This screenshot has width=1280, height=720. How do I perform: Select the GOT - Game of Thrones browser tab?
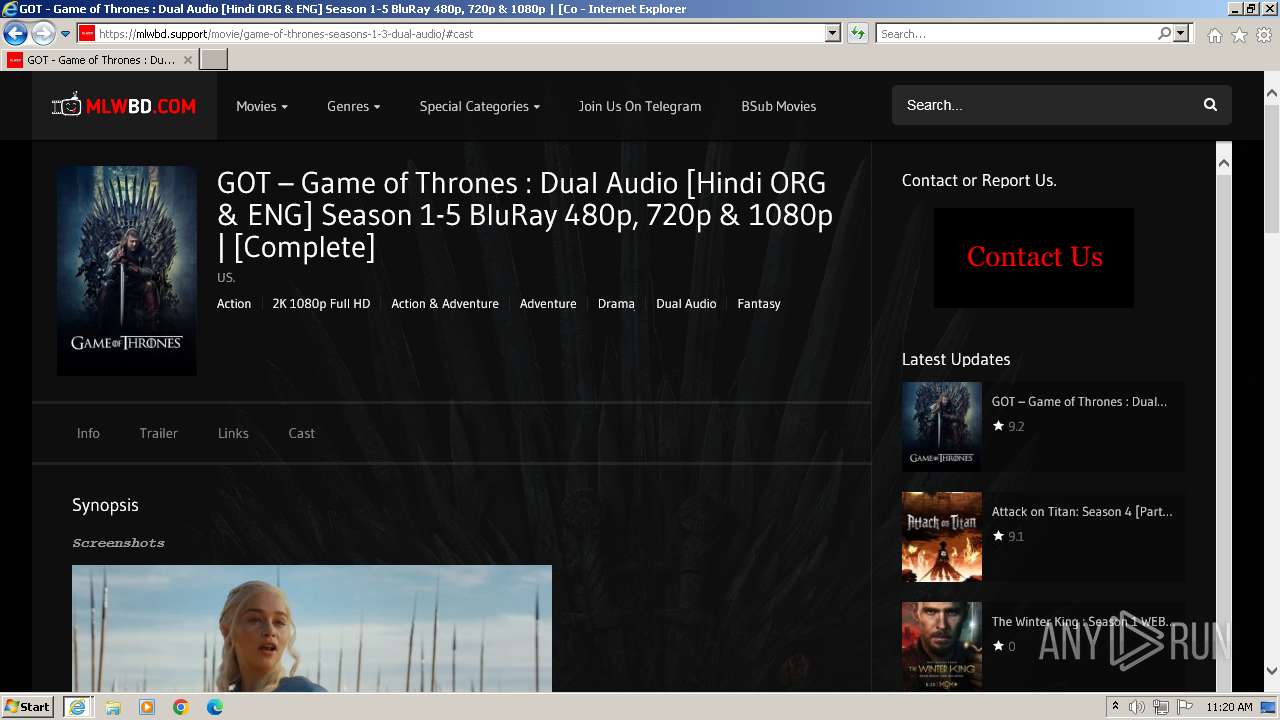click(99, 60)
